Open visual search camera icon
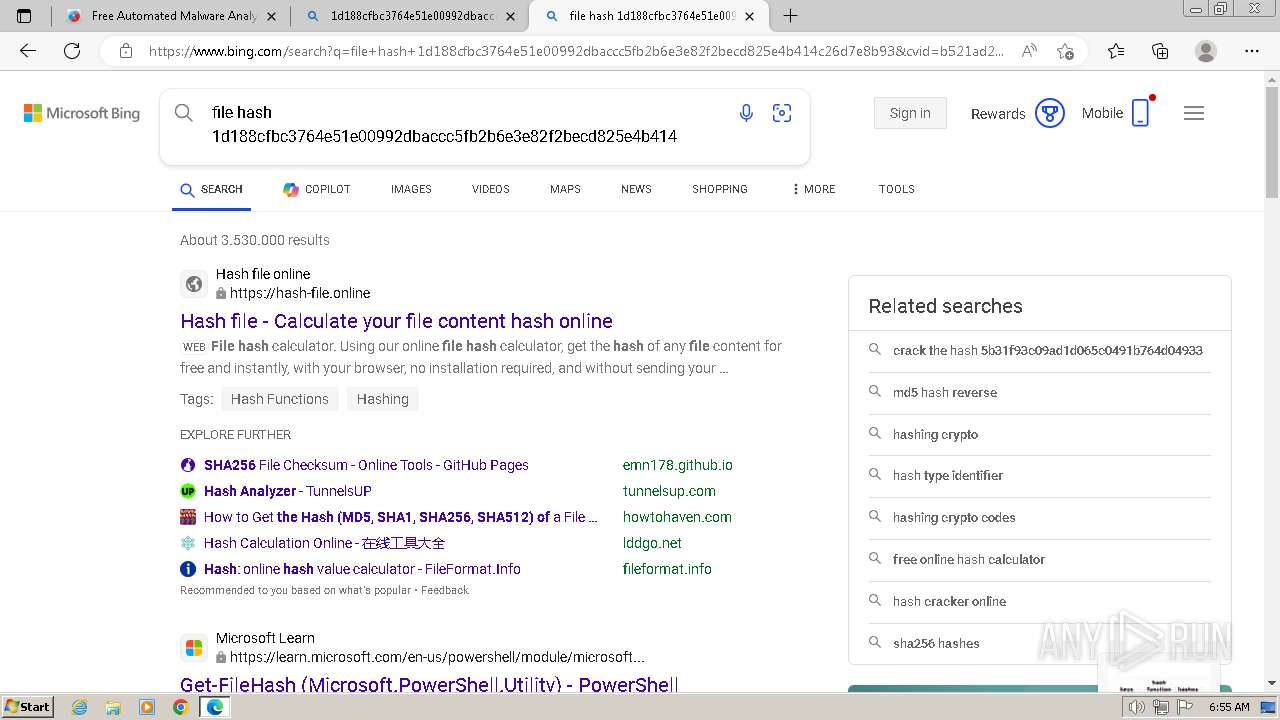 click(782, 113)
